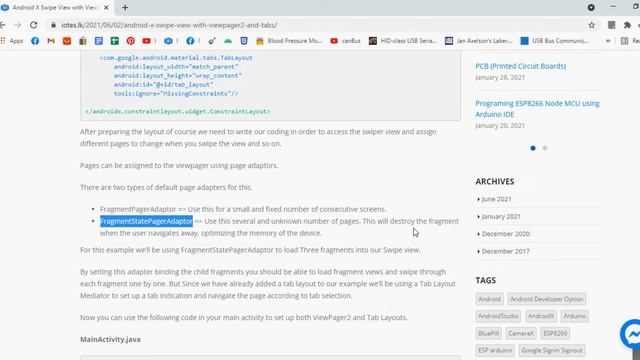The image size is (640, 360).
Task: Open the Android robot bookmark
Action: click(228, 41)
